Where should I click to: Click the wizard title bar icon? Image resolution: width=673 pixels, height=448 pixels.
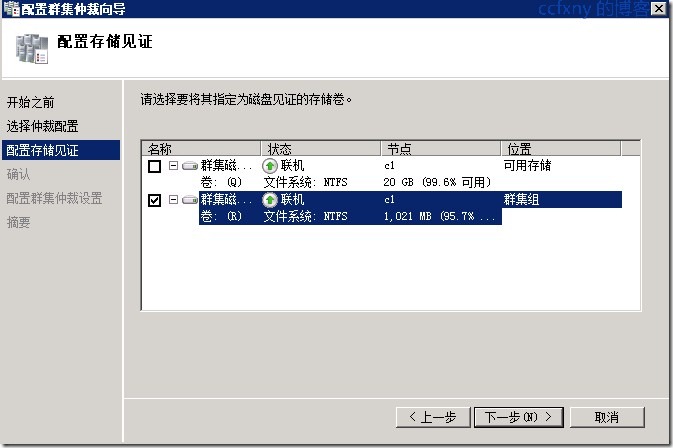pyautogui.click(x=11, y=8)
